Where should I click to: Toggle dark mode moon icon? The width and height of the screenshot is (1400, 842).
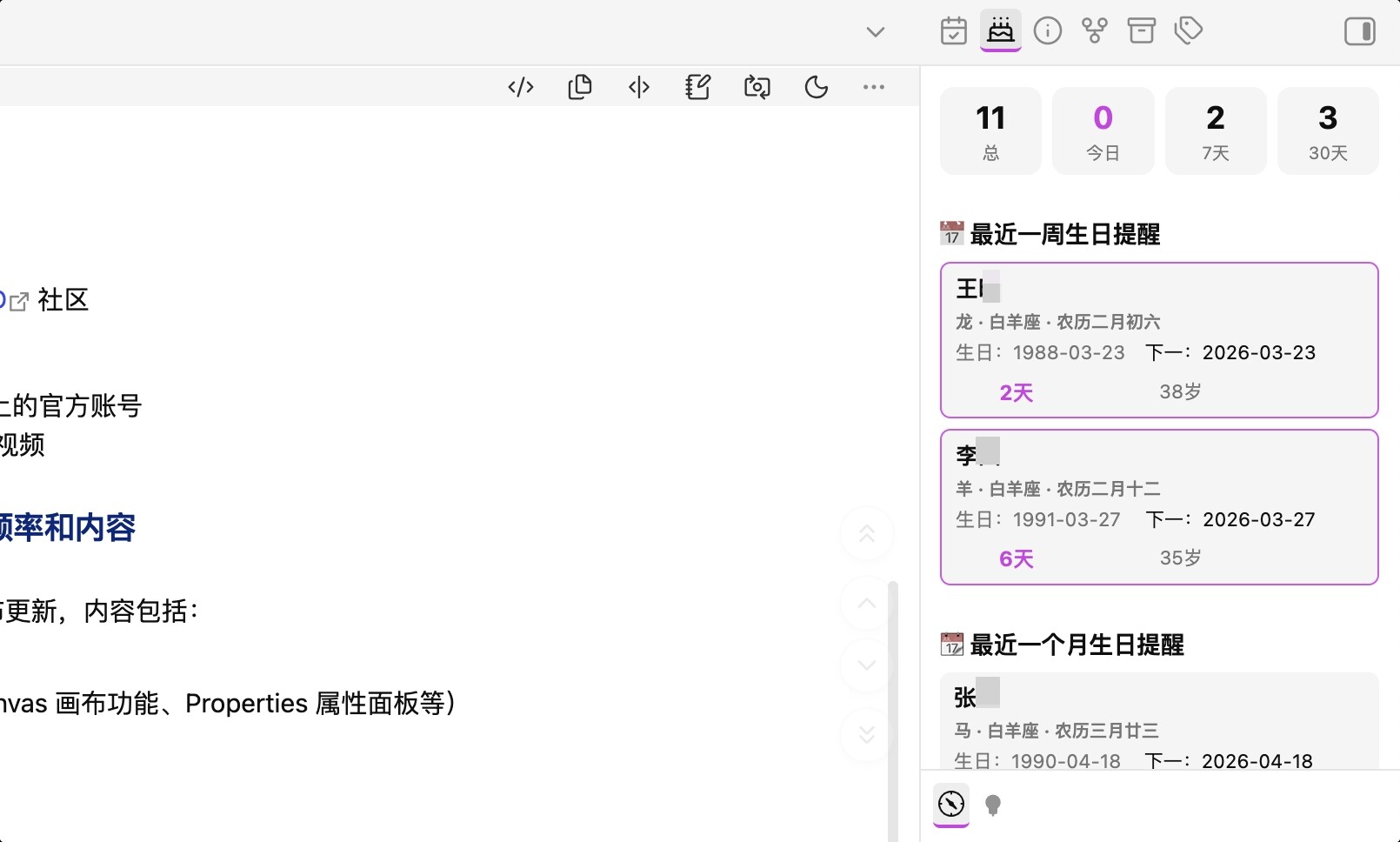coord(817,87)
